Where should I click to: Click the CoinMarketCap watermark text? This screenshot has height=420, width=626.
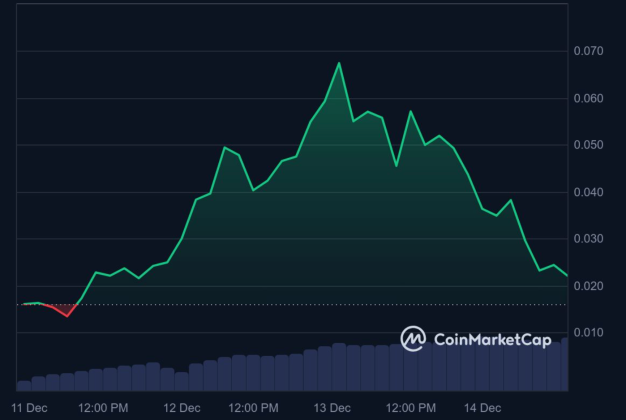tap(492, 340)
